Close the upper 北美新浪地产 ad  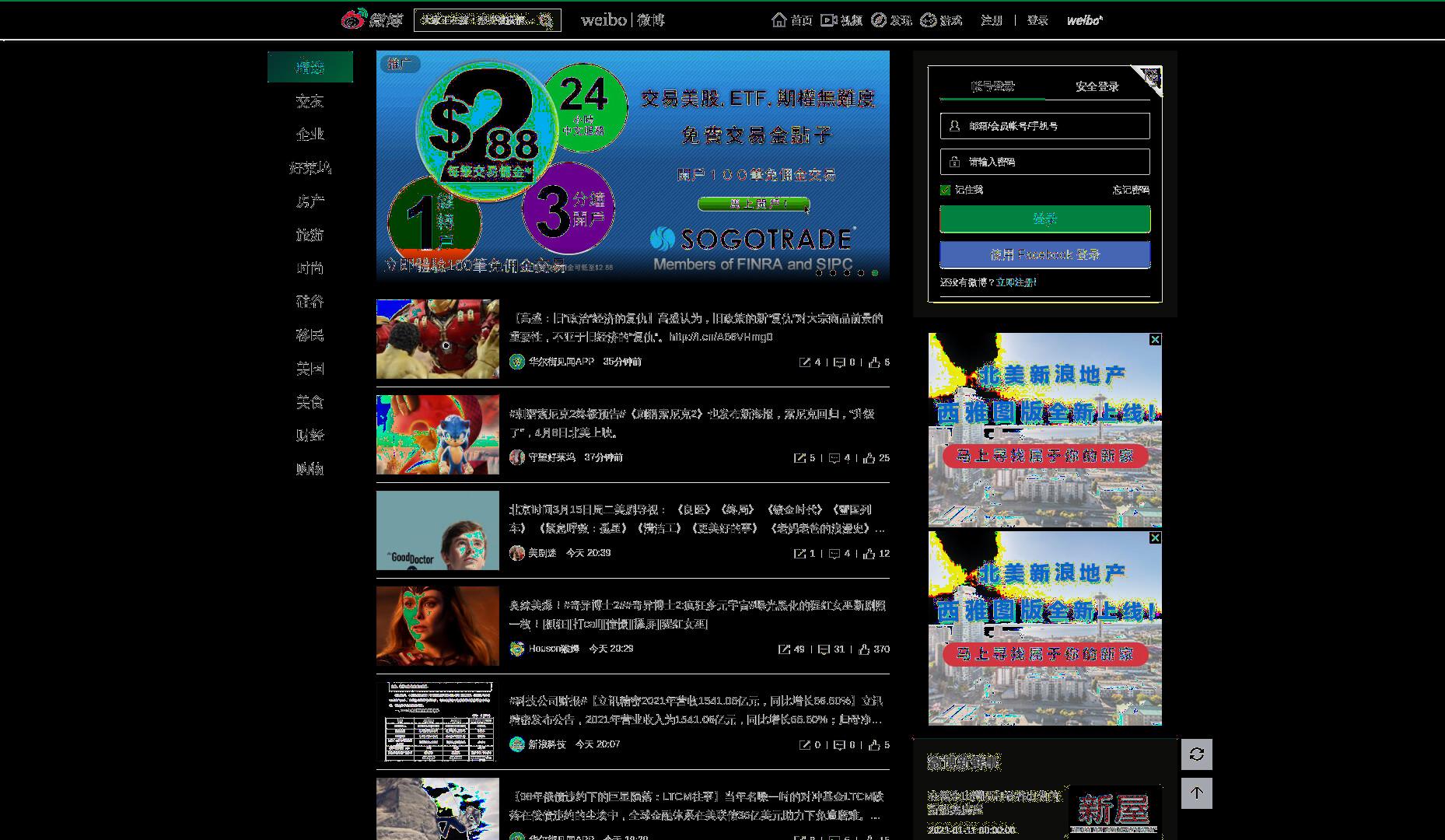[x=1155, y=340]
